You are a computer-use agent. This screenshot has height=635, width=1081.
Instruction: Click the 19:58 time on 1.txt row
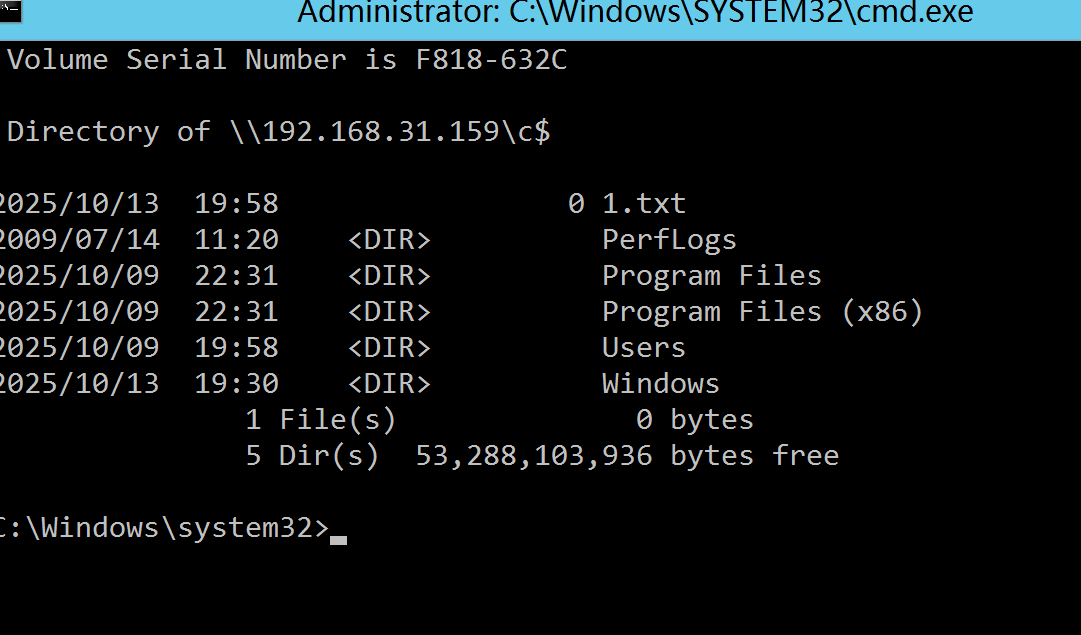point(236,204)
